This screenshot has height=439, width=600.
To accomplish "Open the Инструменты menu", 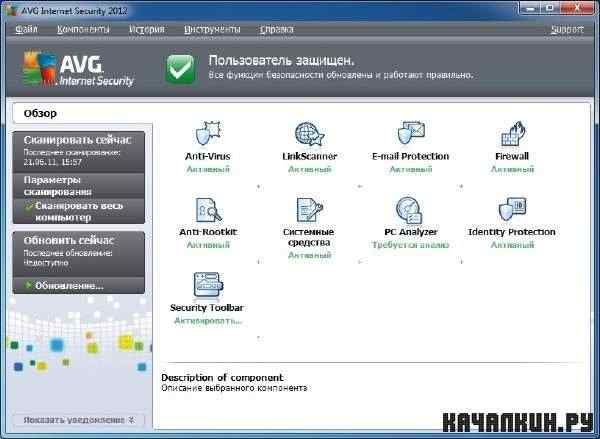I will [212, 29].
